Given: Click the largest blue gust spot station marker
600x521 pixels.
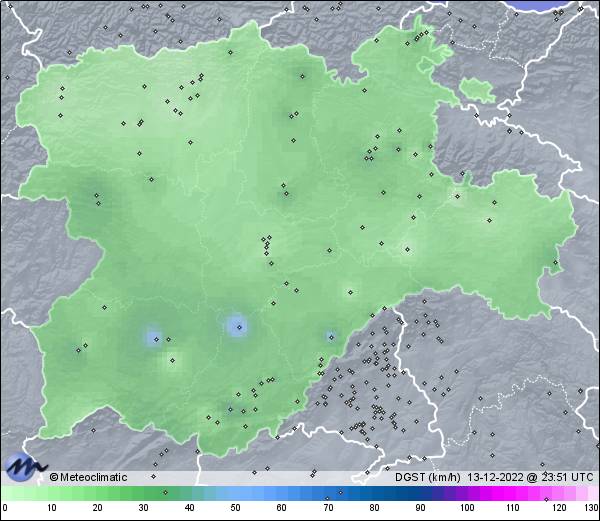Looking at the screenshot, I should coord(240,327).
